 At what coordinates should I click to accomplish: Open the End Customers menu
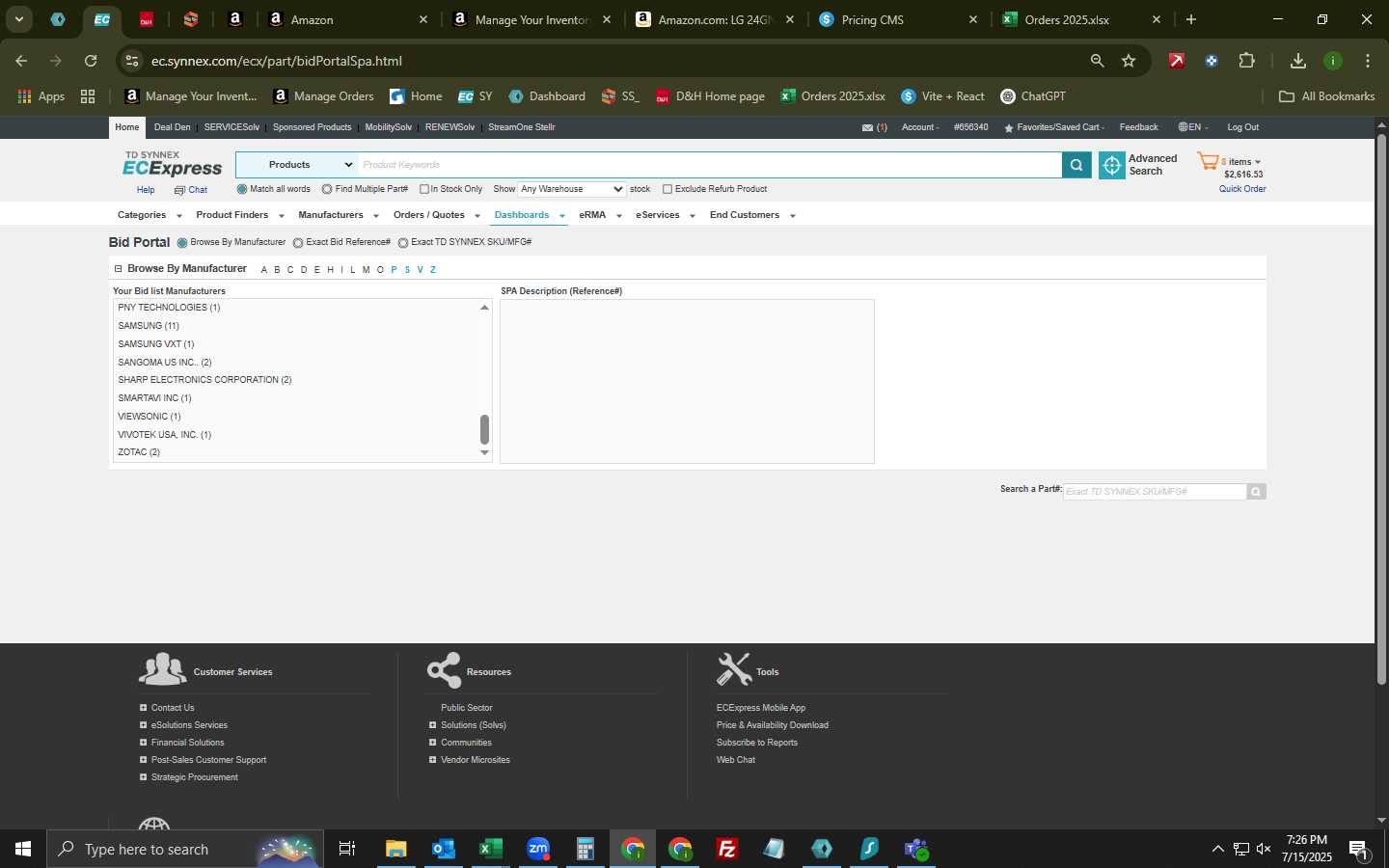coord(752,215)
